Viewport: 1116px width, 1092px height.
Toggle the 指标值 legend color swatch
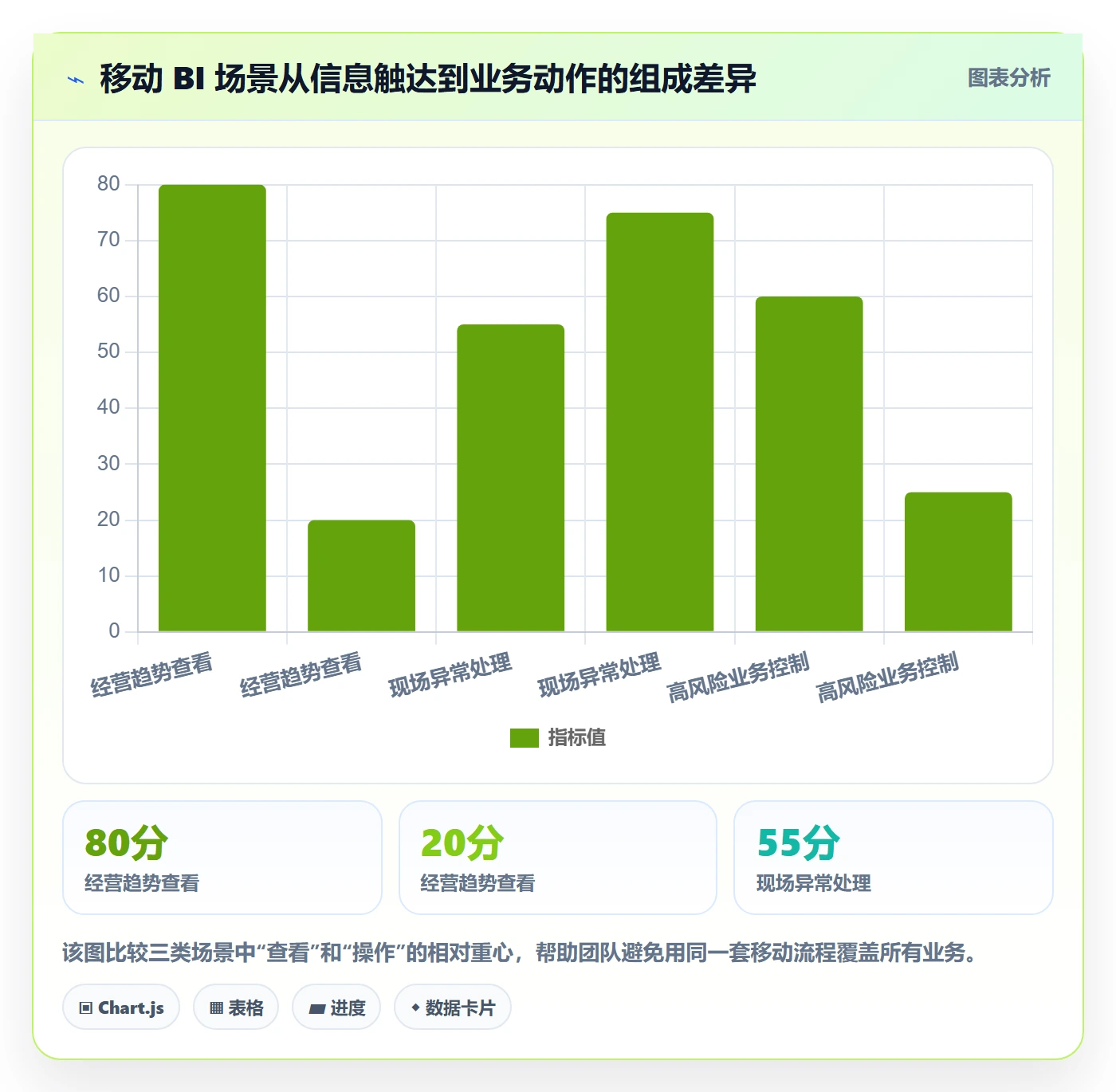(x=525, y=738)
